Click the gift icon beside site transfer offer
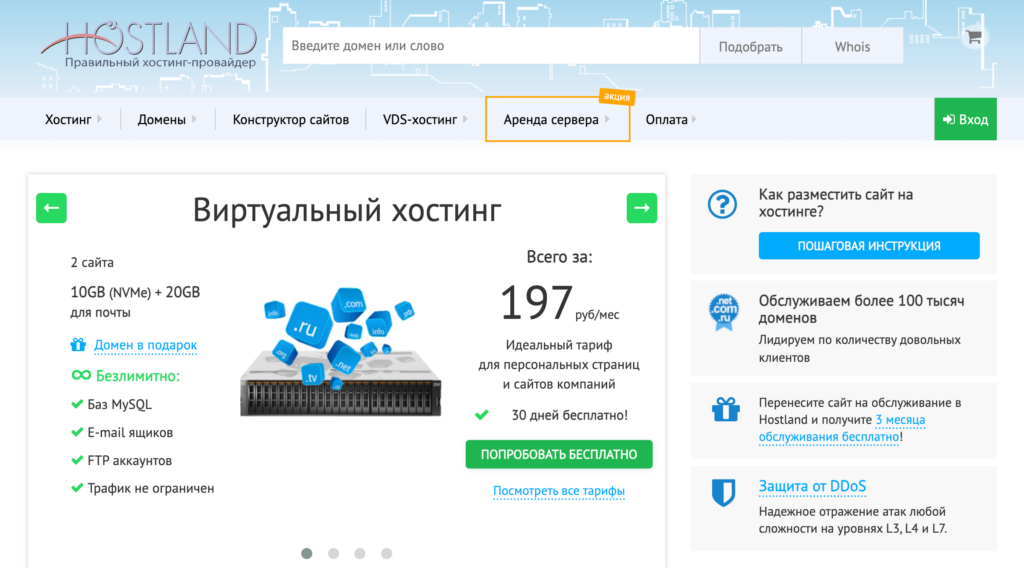The image size is (1024, 568). coord(726,410)
